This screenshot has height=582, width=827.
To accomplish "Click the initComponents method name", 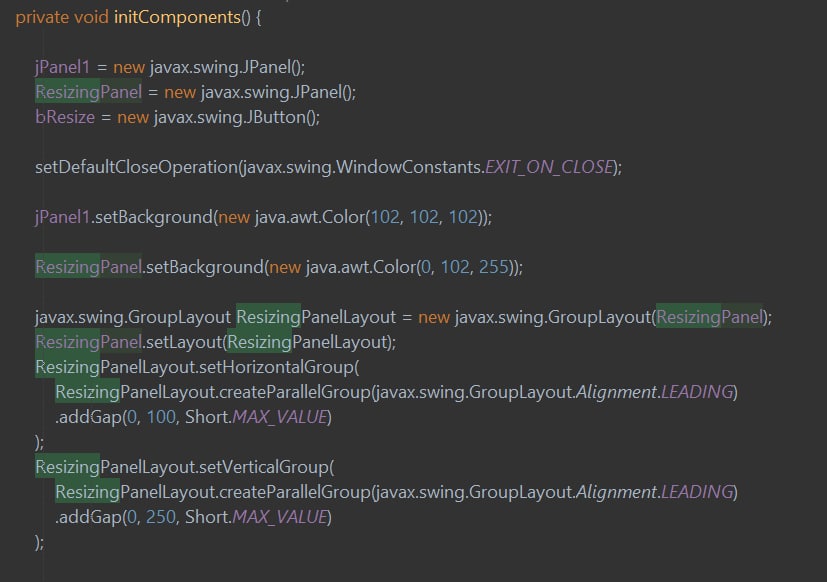I will [177, 17].
